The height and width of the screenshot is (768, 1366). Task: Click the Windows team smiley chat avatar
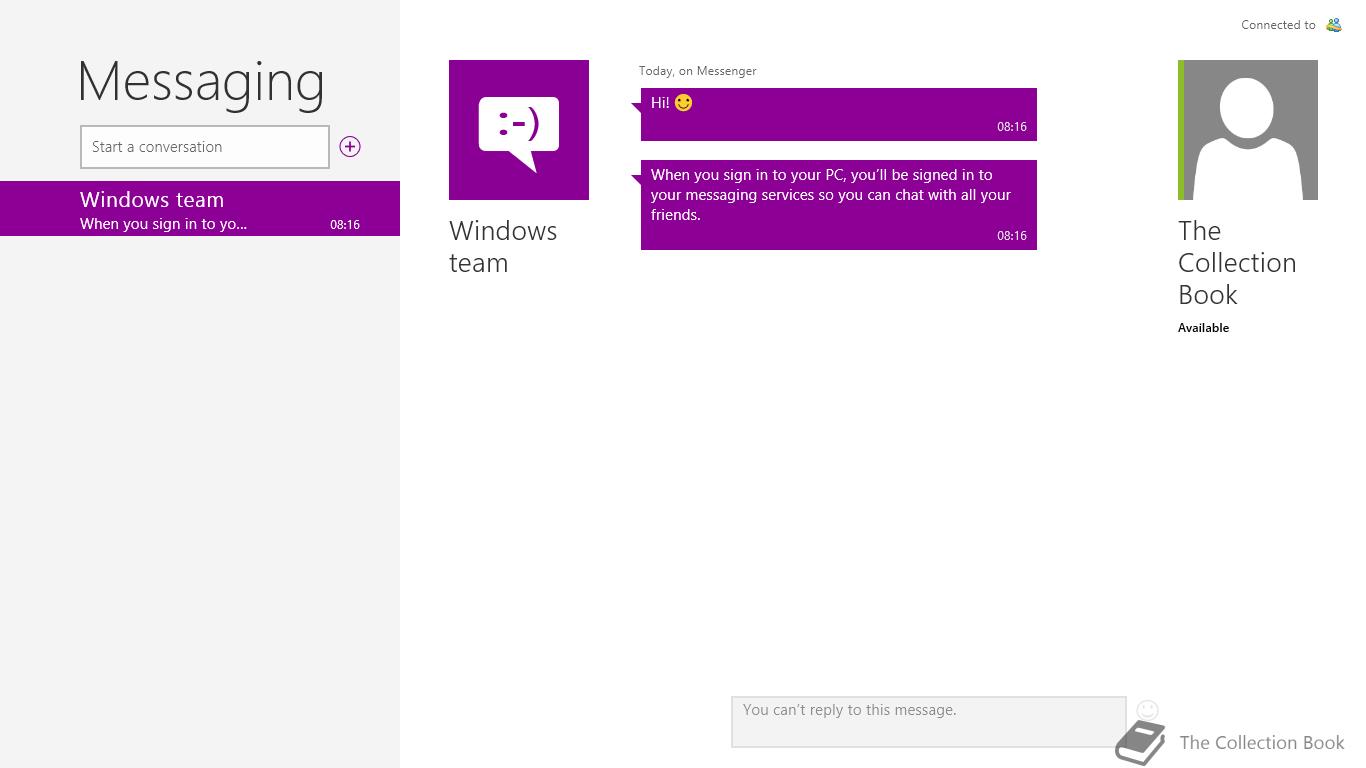click(519, 130)
